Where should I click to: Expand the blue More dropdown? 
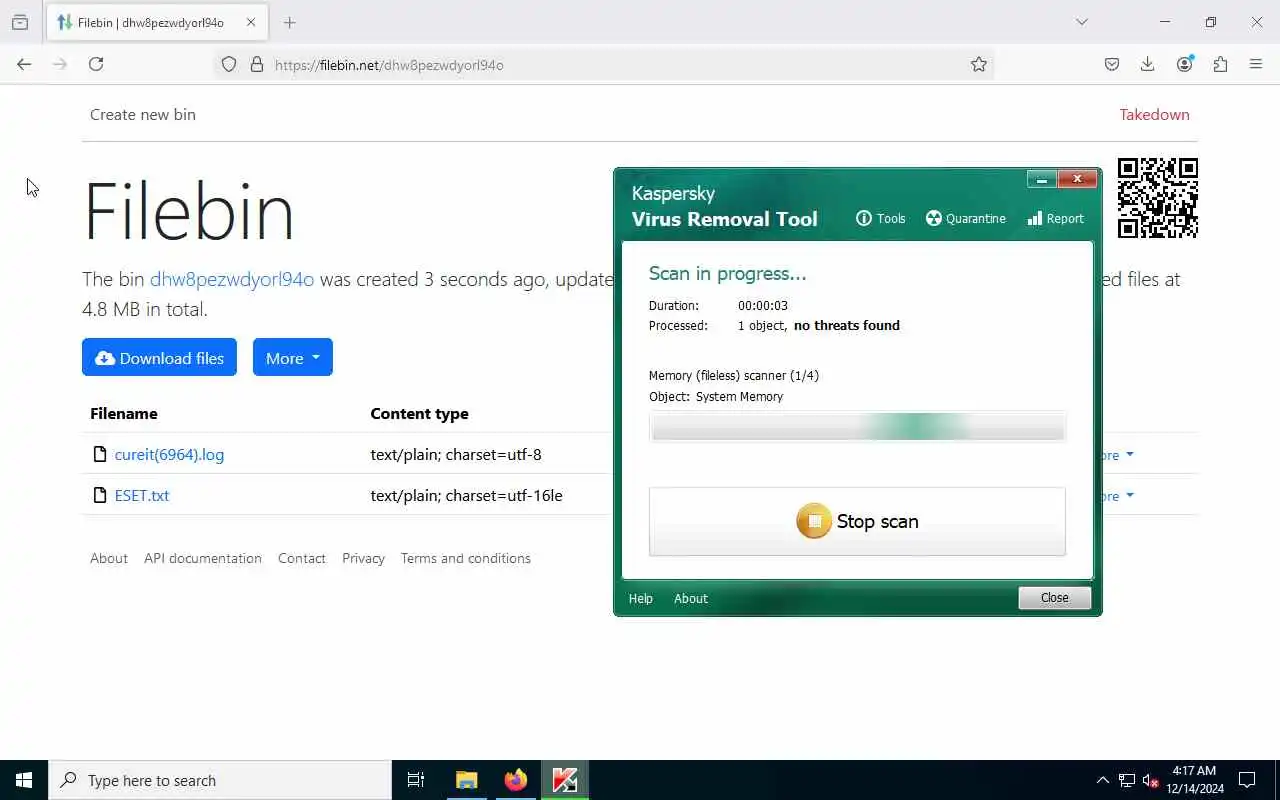point(292,358)
